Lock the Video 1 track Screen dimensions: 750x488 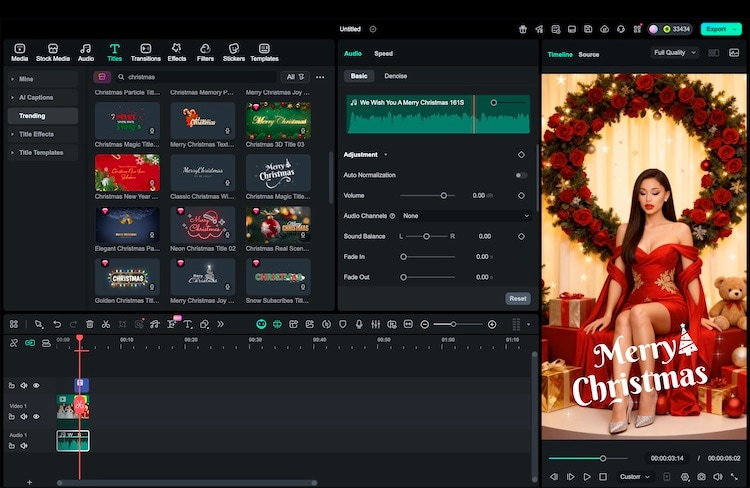[11, 417]
